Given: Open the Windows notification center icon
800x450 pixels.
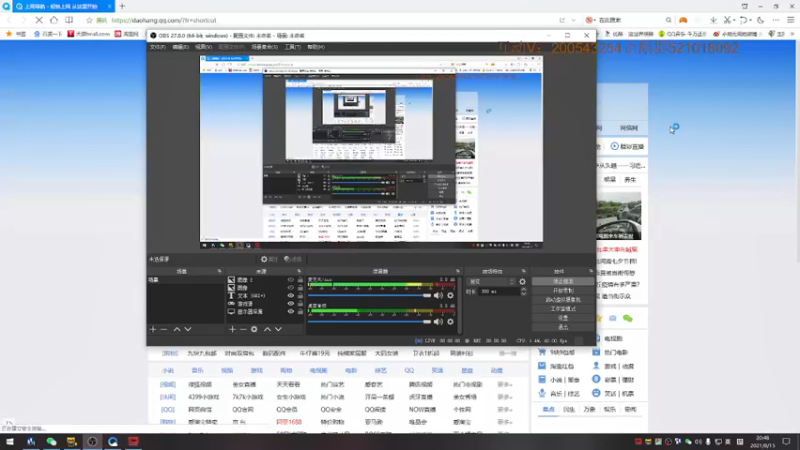Looking at the screenshot, I should click(786, 441).
